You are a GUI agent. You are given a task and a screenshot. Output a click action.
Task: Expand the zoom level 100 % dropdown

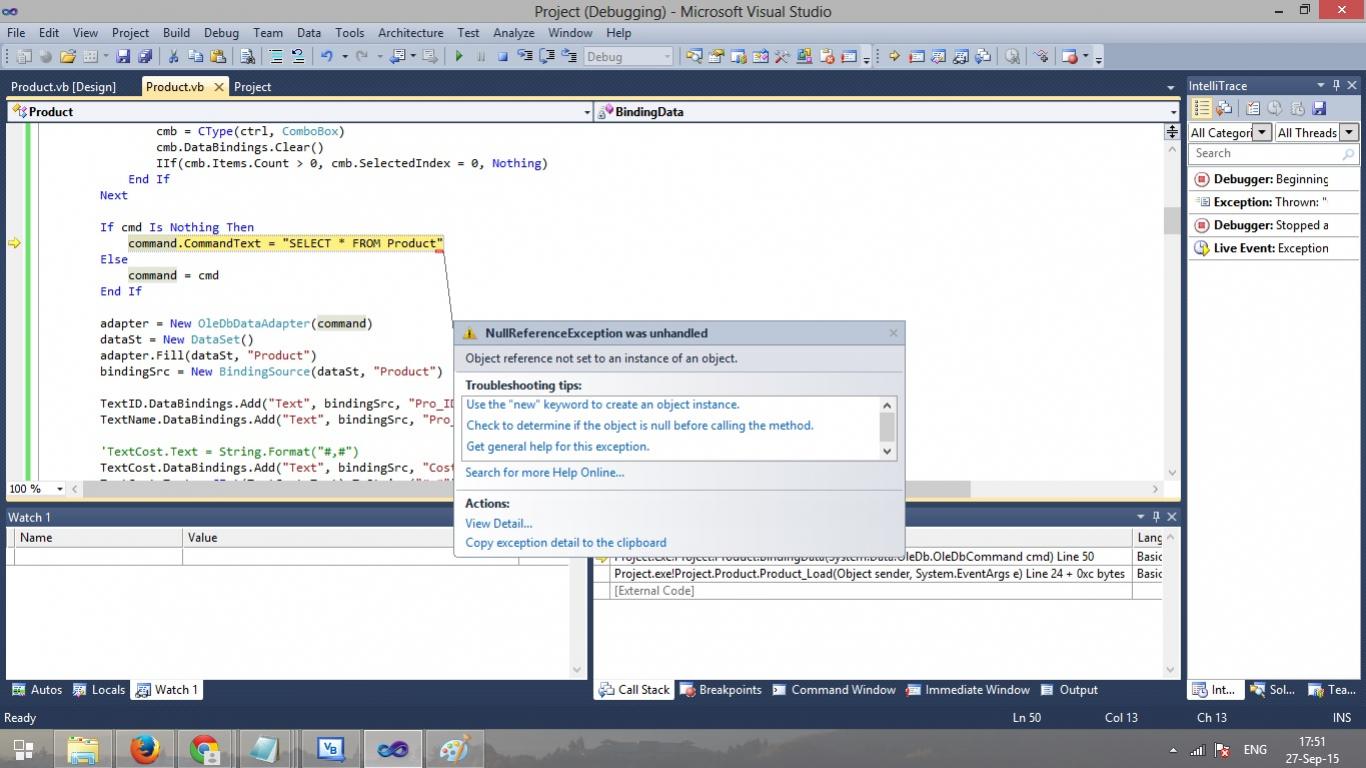click(60, 489)
